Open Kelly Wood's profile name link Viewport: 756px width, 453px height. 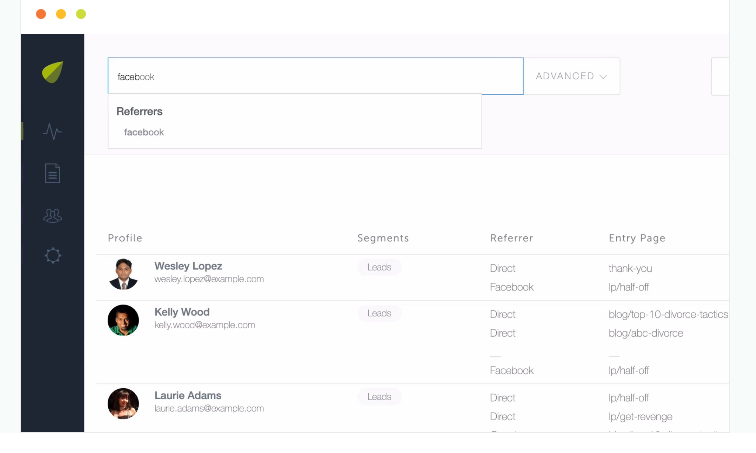coord(181,312)
